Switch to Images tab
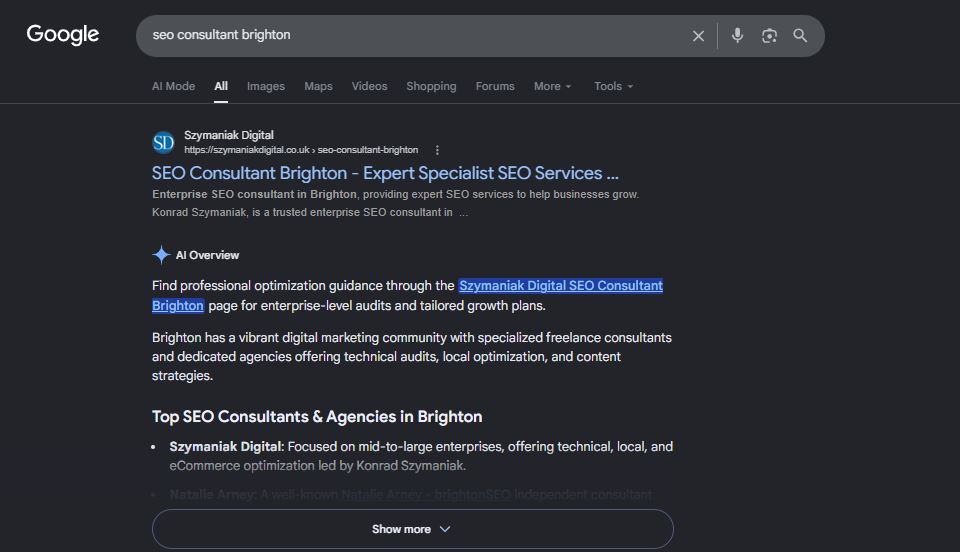 coord(266,86)
